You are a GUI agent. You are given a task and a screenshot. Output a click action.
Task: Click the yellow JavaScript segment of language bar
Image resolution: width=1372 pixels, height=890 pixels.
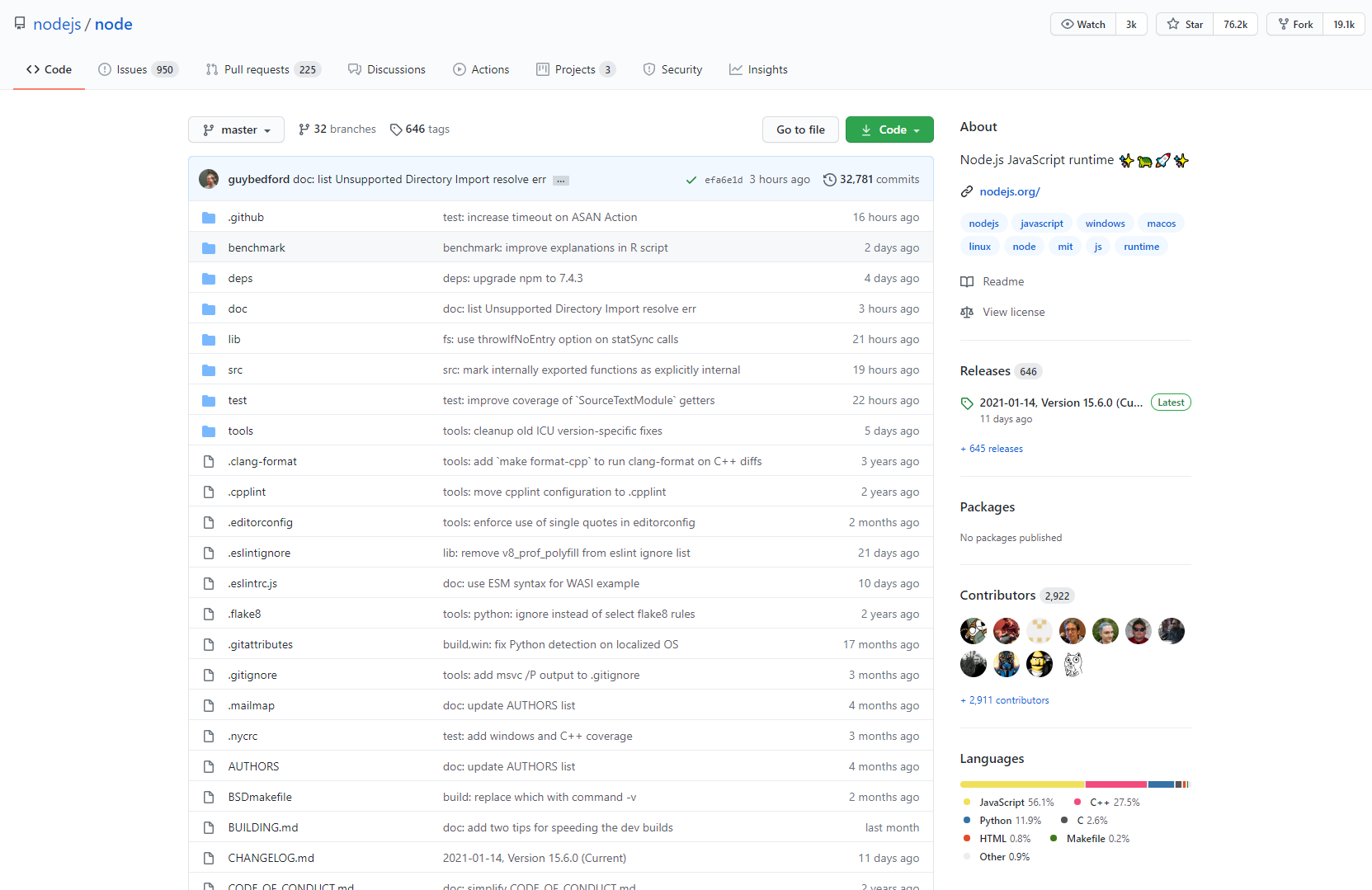(x=1022, y=784)
